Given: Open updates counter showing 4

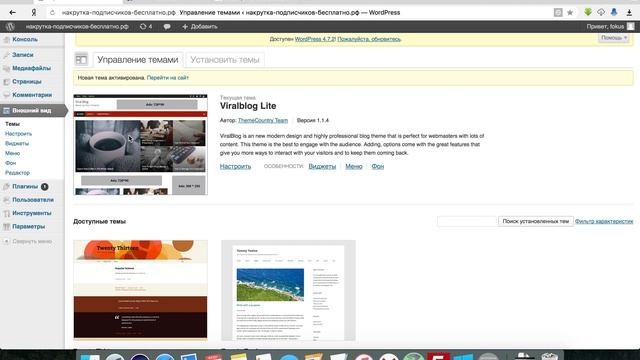Looking at the screenshot, I should pos(146,27).
